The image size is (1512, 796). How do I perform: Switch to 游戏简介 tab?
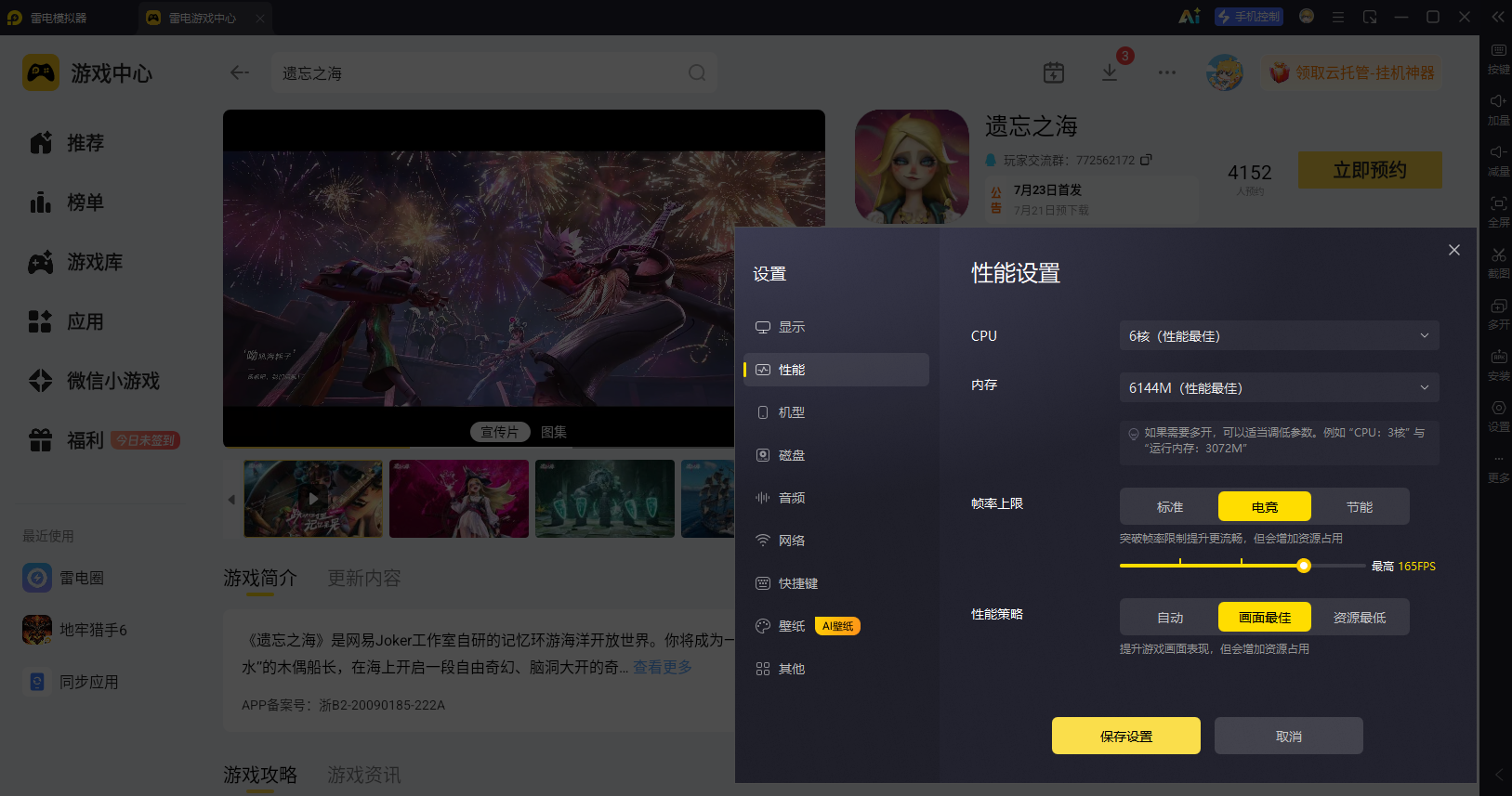point(260,578)
